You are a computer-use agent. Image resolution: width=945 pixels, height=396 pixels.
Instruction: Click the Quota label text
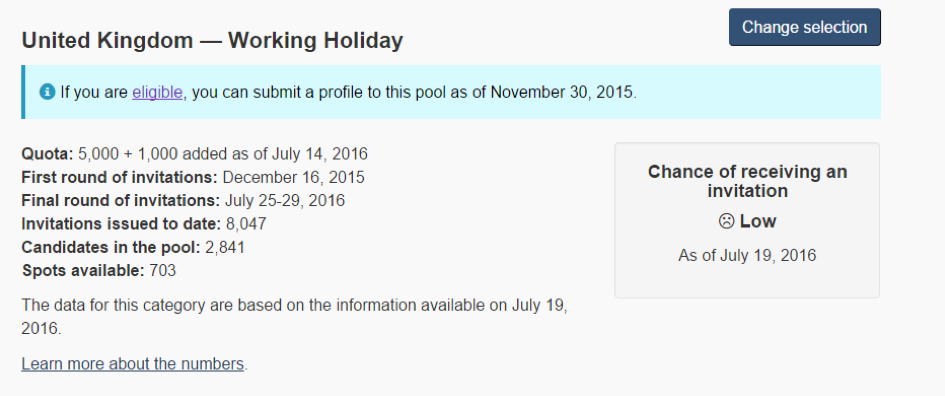(48, 154)
